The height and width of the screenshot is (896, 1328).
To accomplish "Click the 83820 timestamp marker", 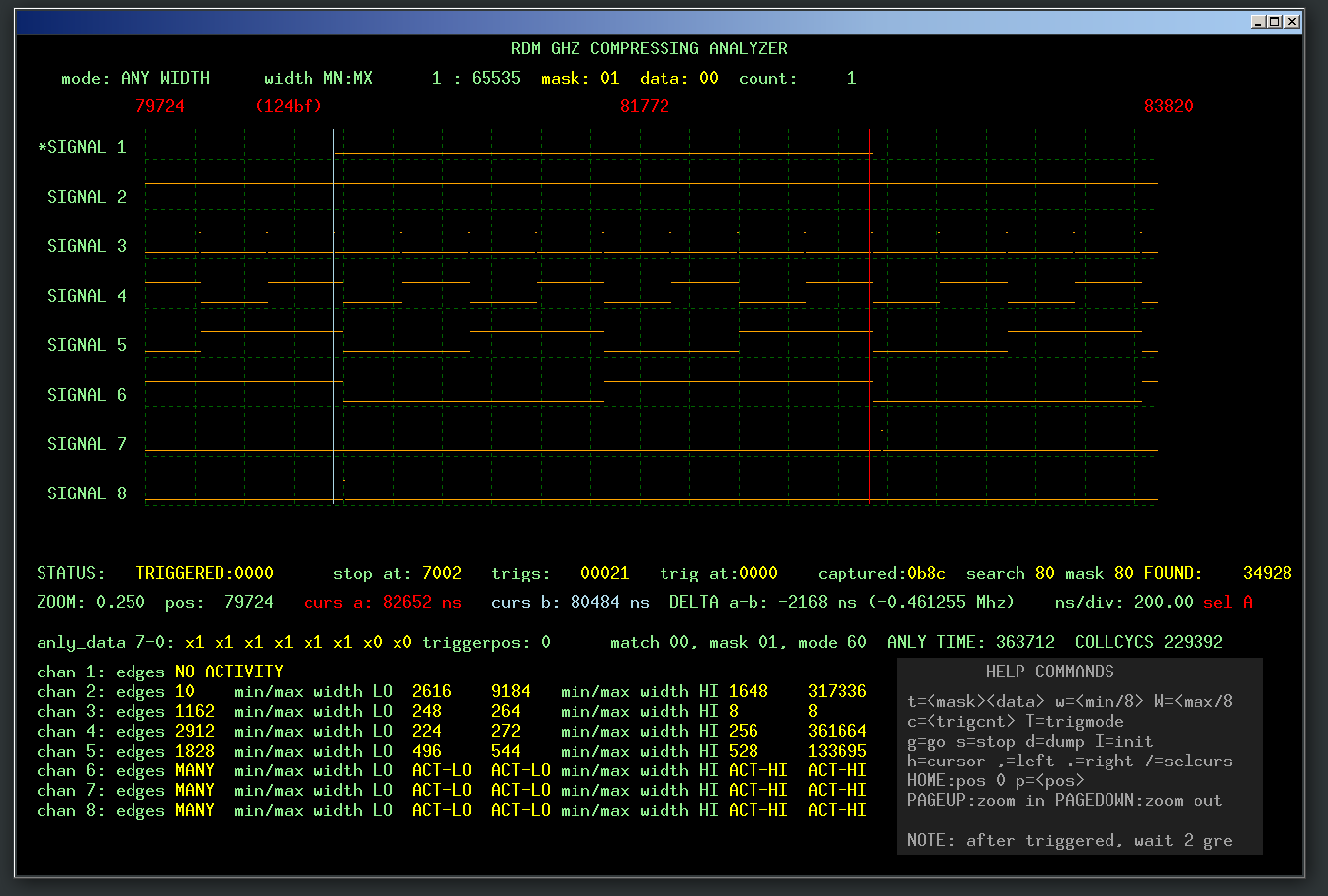I will (x=1169, y=106).
